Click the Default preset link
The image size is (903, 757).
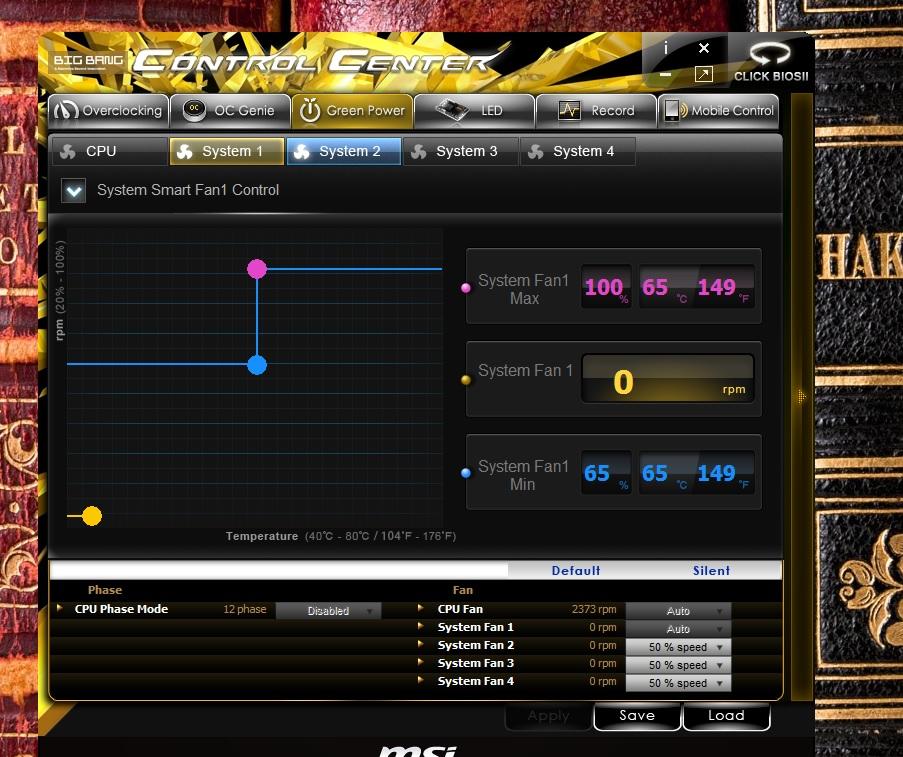pos(575,570)
